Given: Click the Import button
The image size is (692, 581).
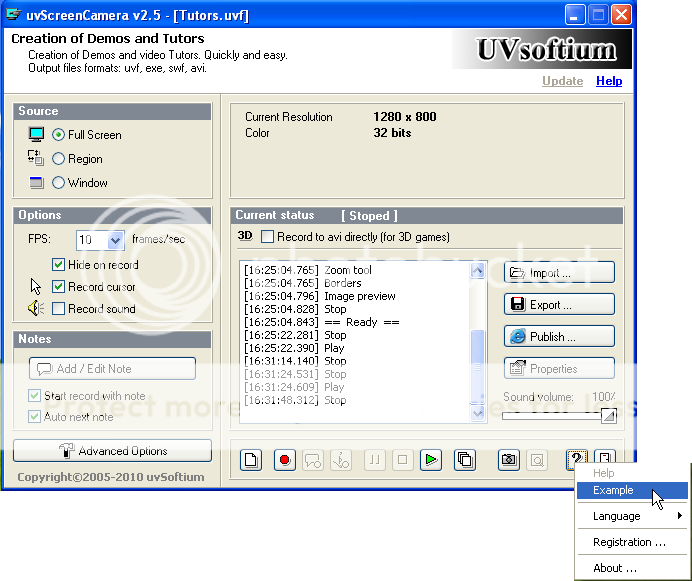Looking at the screenshot, I should 559,272.
